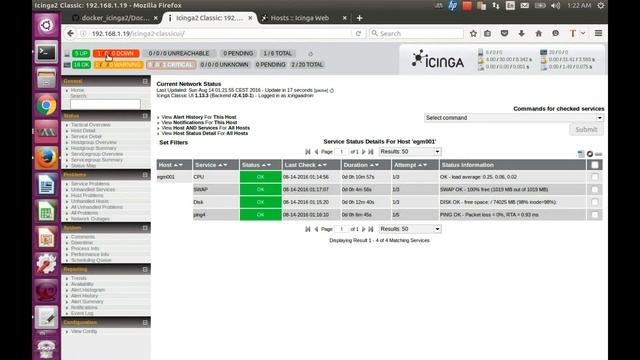This screenshot has width=640, height=360.
Task: Click the Submit button
Action: 586,129
